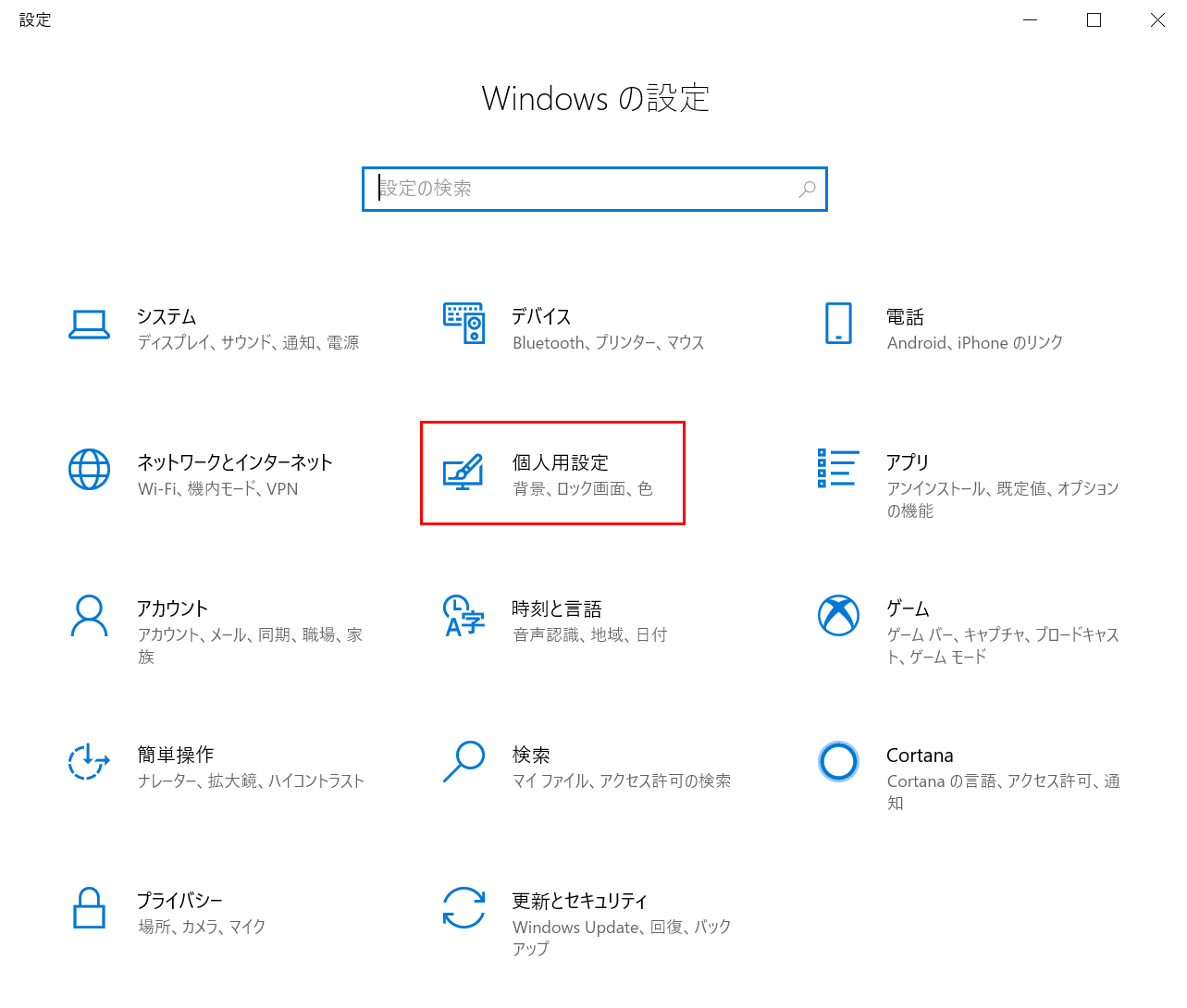Open the 検索 magnifier icon
The image size is (1187, 1008).
pyautogui.click(x=464, y=761)
